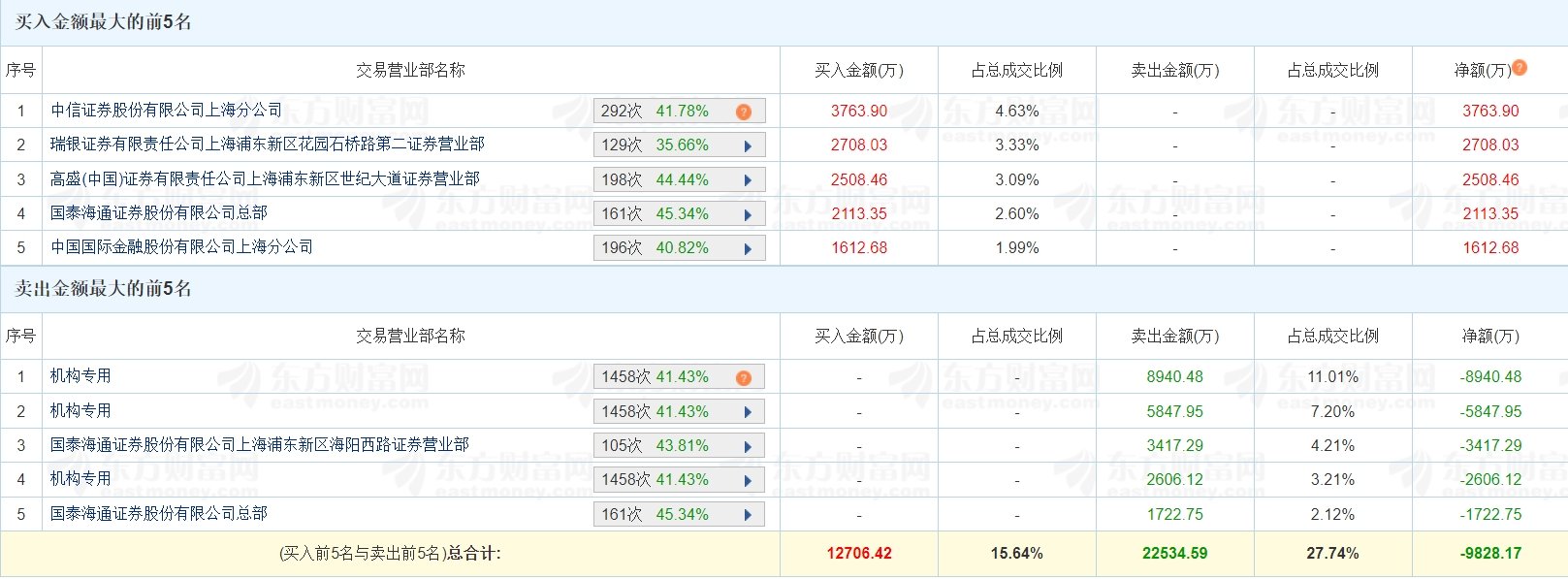Click arrow icon in second 机构专用 1458次 badge
The height and width of the screenshot is (579, 1568).
[x=748, y=412]
